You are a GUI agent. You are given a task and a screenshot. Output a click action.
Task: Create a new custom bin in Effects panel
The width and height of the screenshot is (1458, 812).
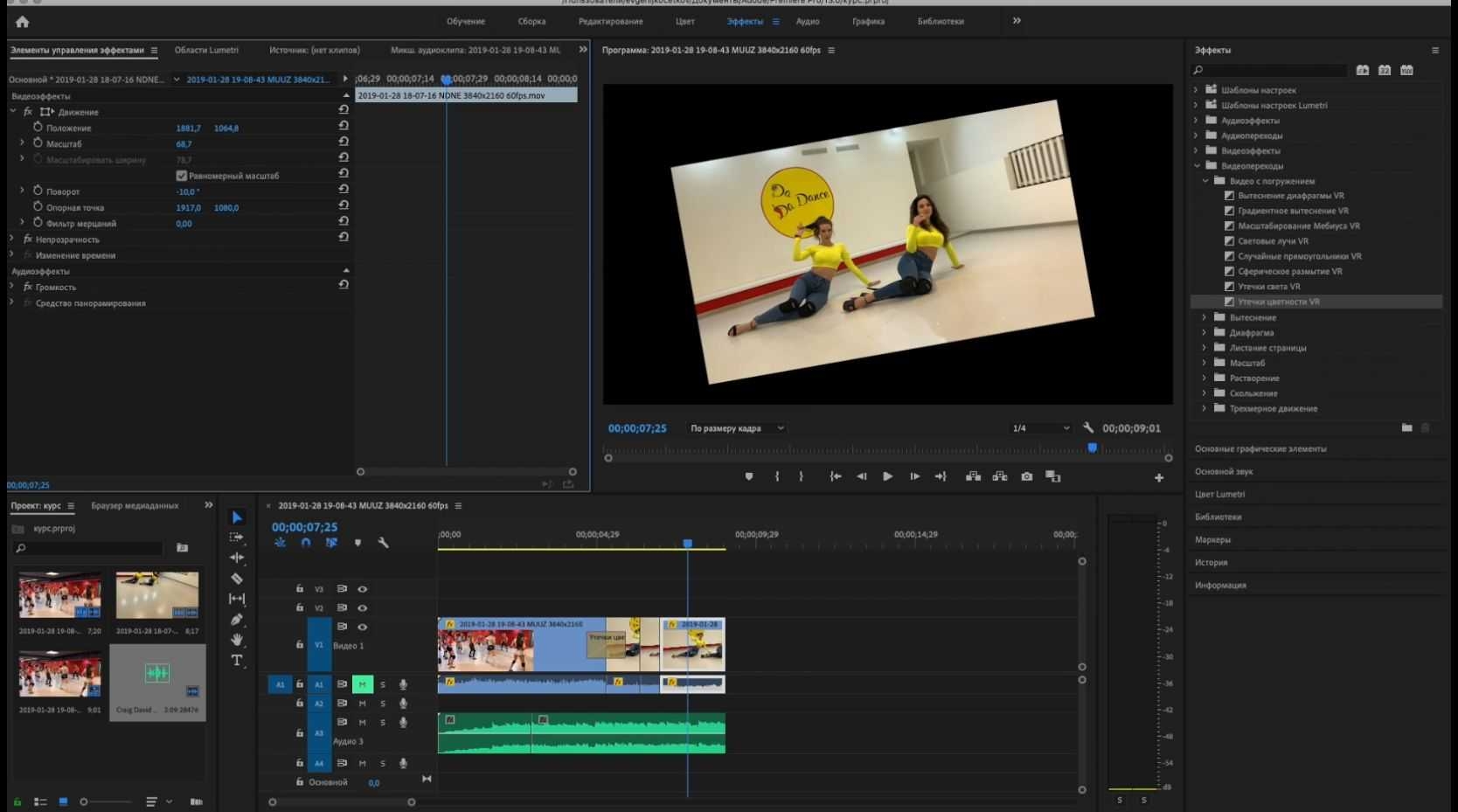pyautogui.click(x=1406, y=427)
